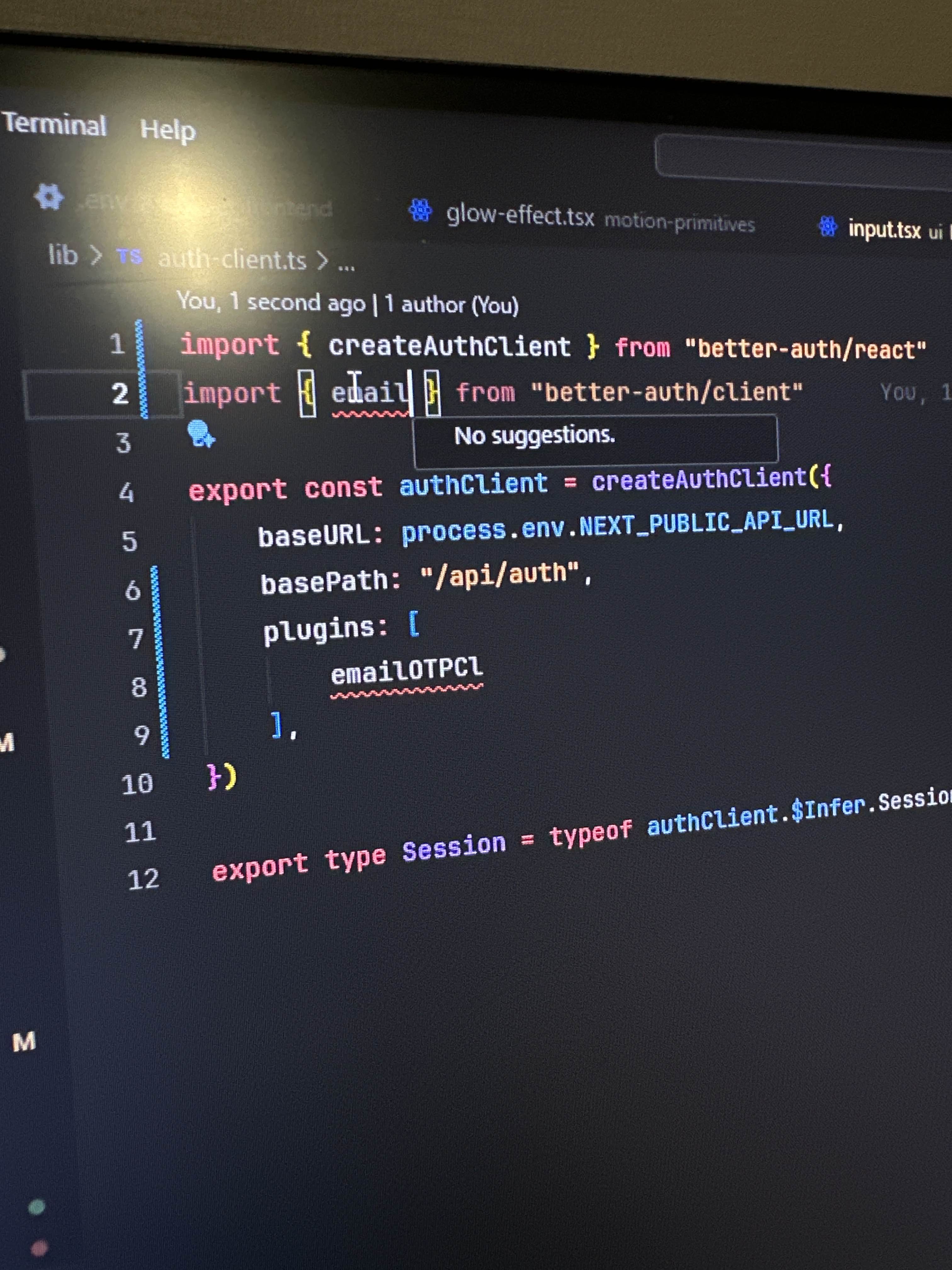Click React icon on input.tsx tab
The image size is (952, 1270).
(828, 226)
